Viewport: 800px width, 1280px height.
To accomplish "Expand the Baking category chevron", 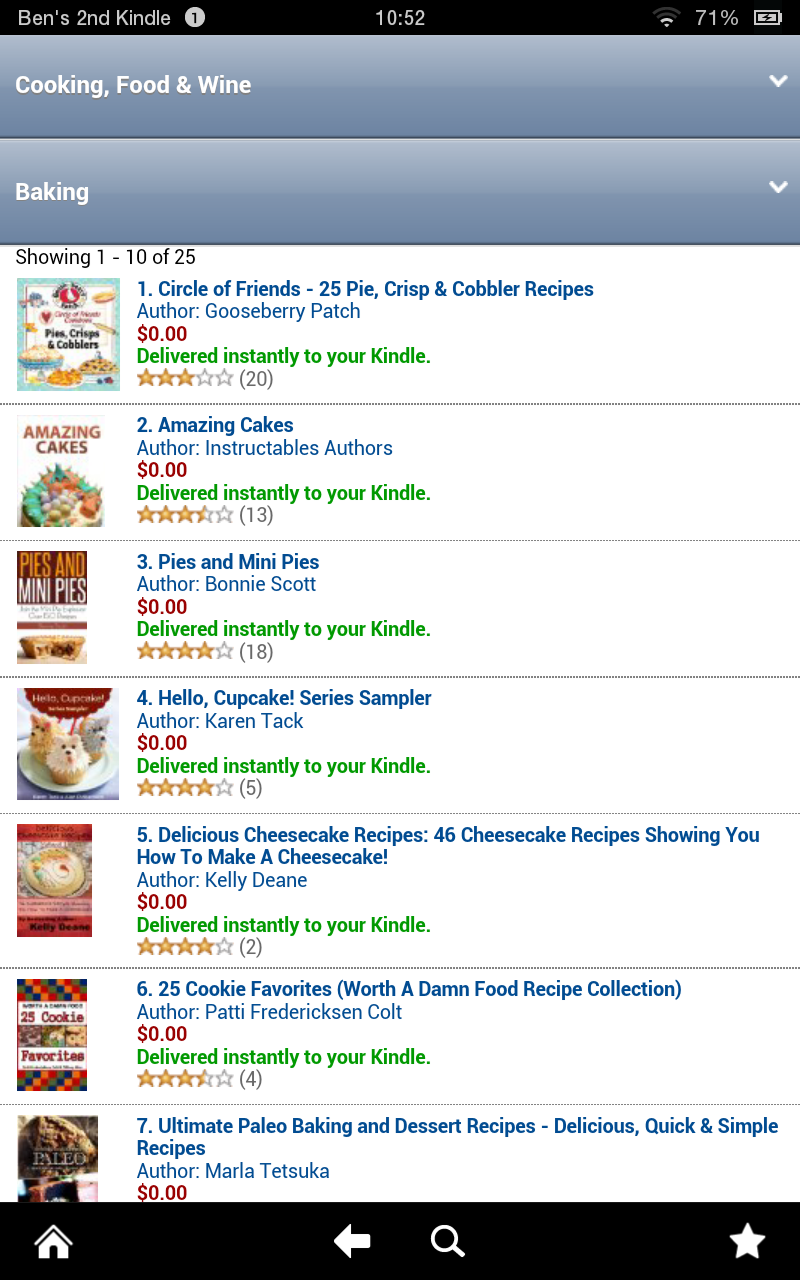I will tap(778, 187).
